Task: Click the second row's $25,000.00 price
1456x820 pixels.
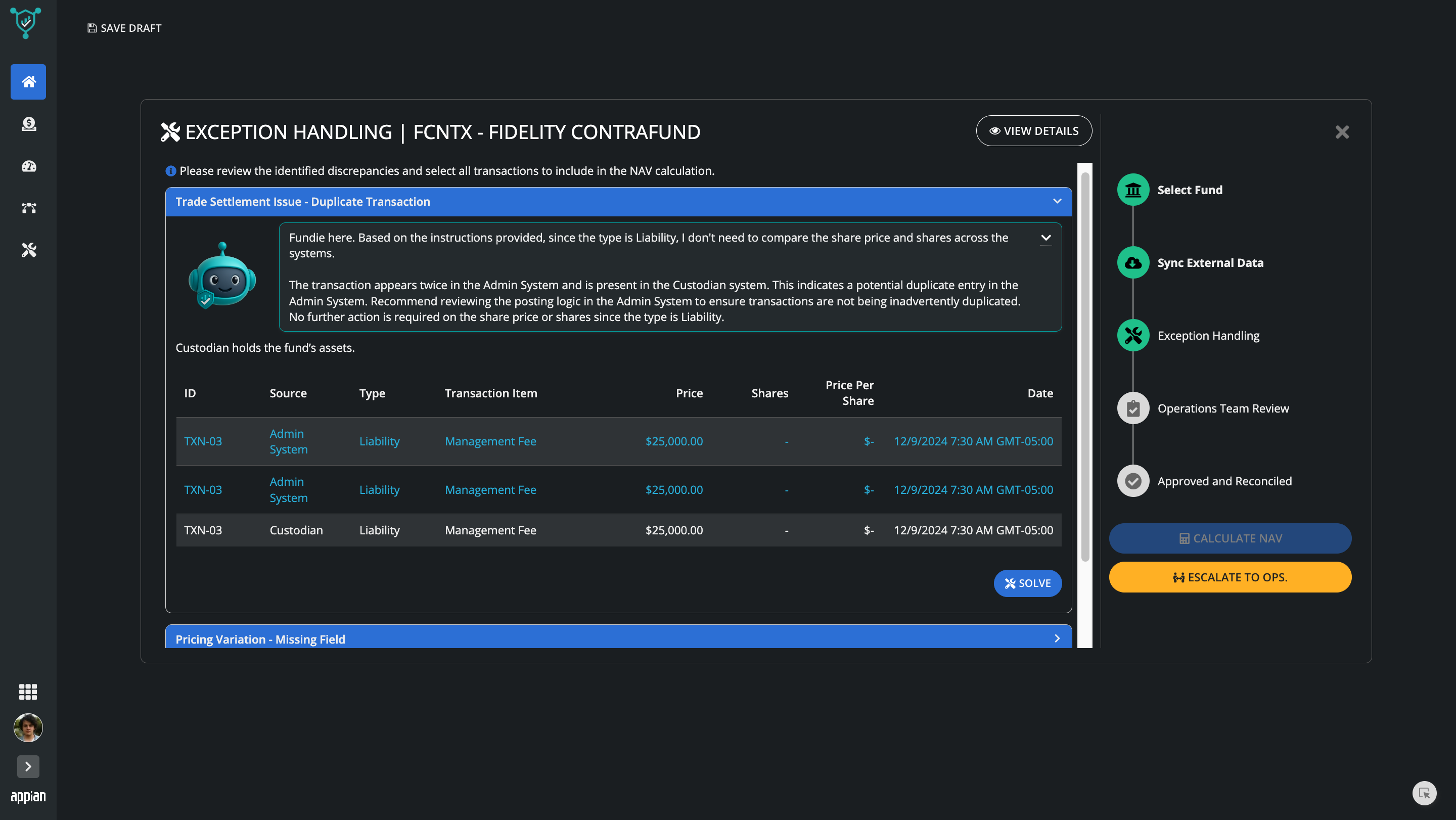Action: pyautogui.click(x=674, y=489)
